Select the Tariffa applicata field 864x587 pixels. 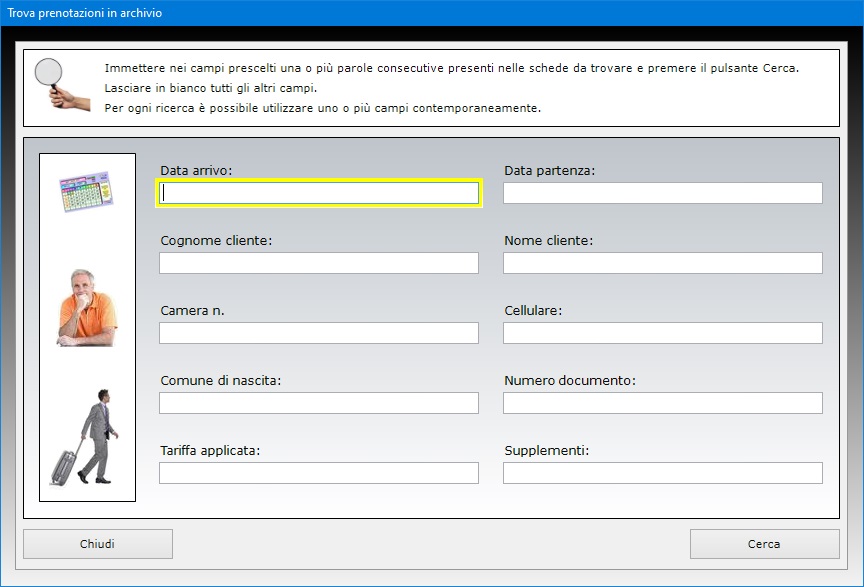319,473
